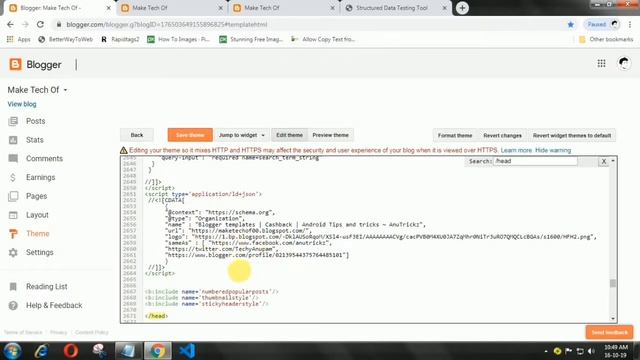This screenshot has height=360, width=640.
Task: Open the Settings gear icon
Action: pos(13,253)
